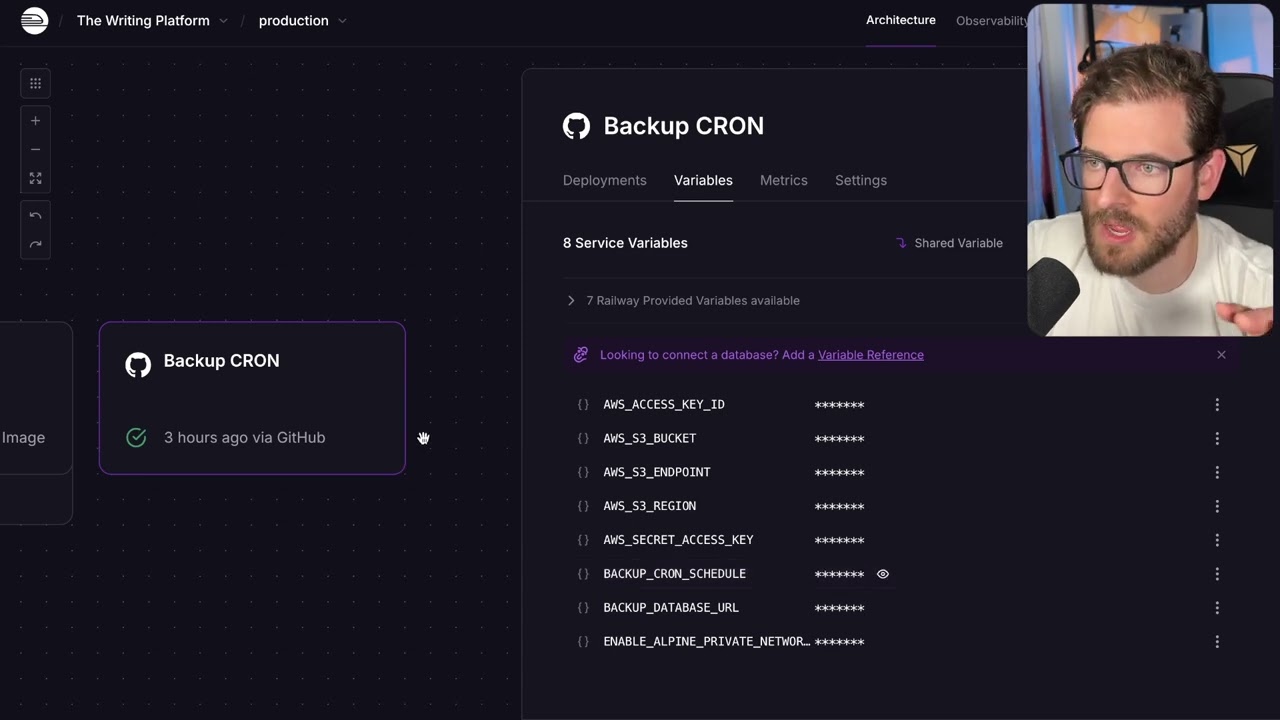Click braces icon beside BACKUP_CRON_SCHEDULE
Screen dimensions: 1280x720
(x=583, y=574)
